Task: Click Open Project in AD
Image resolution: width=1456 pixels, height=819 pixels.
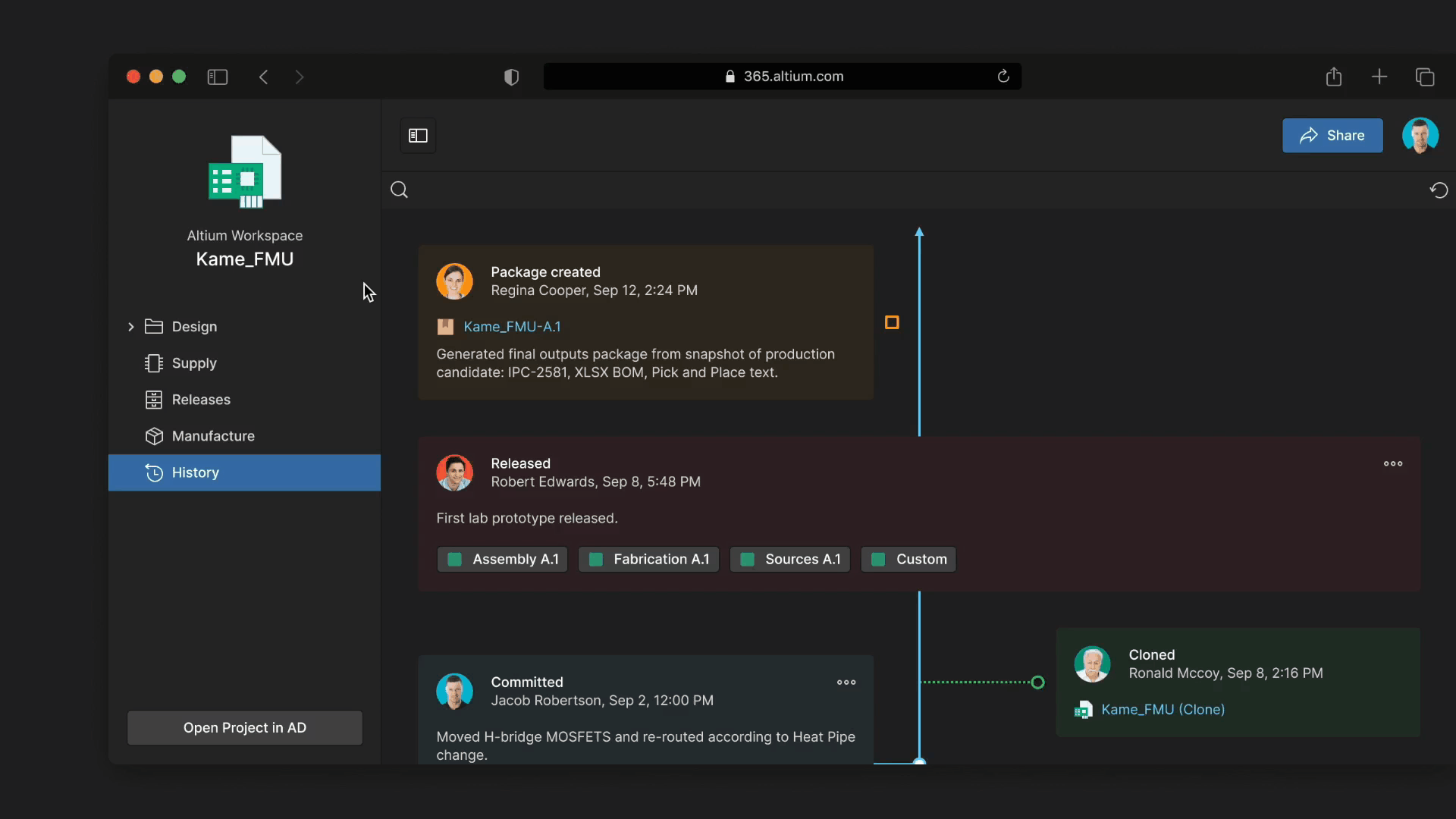Action: 245,728
